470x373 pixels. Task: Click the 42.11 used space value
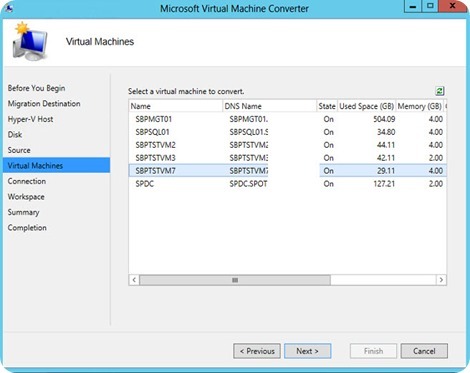(386, 158)
